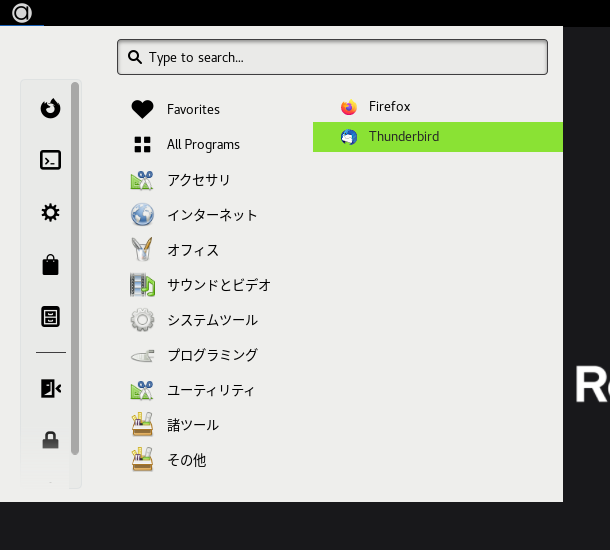Click the toolbox icon for 諸ツール
The width and height of the screenshot is (610, 550).
[x=142, y=424]
